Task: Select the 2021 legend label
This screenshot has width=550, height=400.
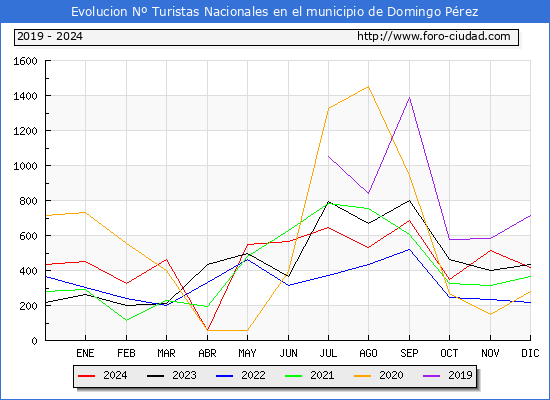Action: (x=322, y=375)
